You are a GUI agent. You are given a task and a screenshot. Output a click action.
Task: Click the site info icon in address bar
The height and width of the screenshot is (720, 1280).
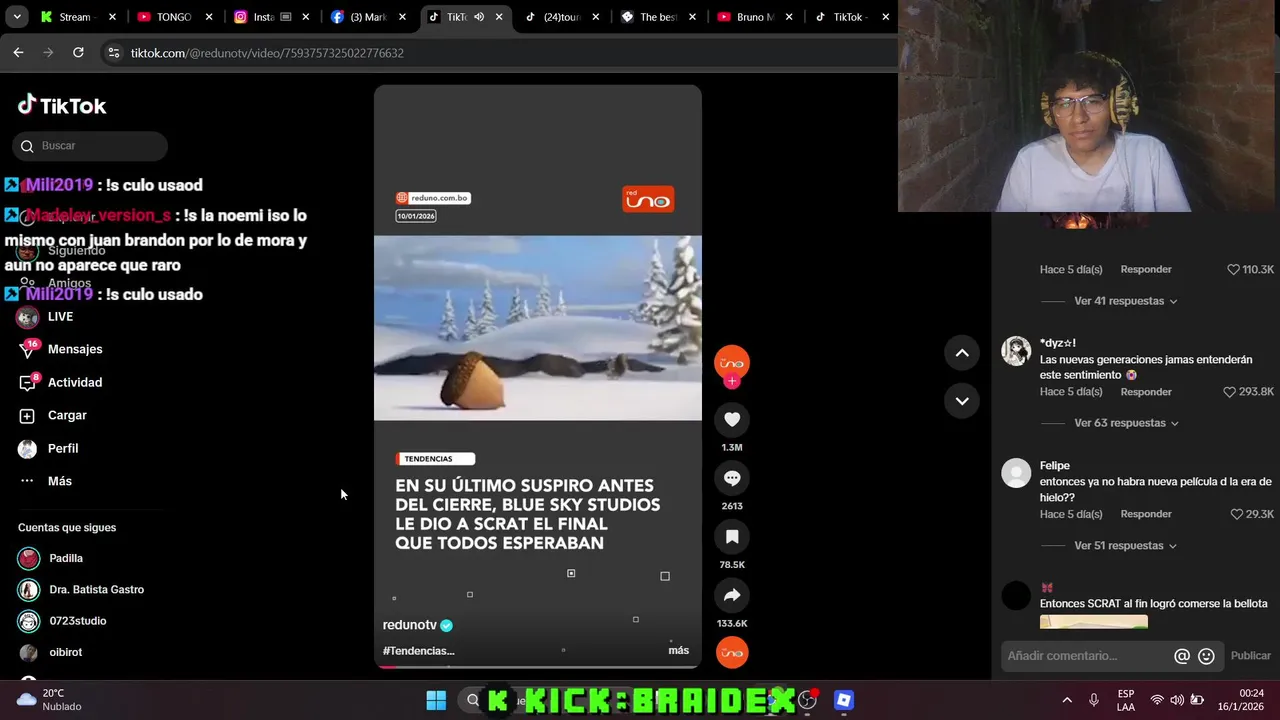(114, 53)
